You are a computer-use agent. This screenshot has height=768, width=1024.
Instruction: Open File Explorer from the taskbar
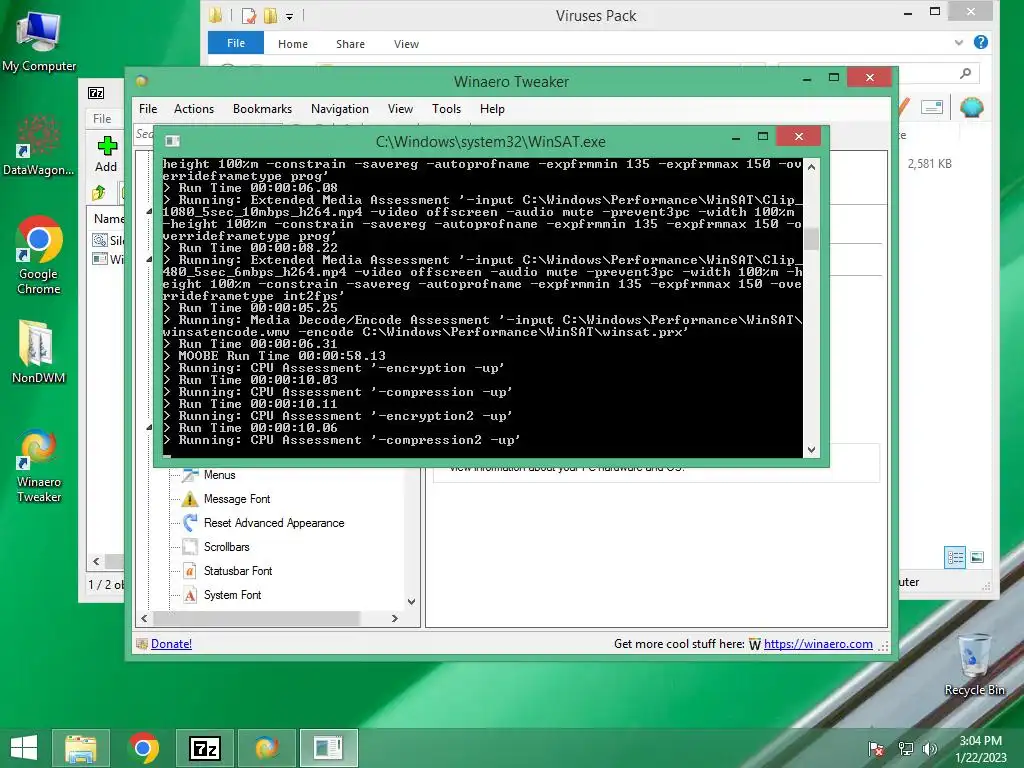coord(81,748)
